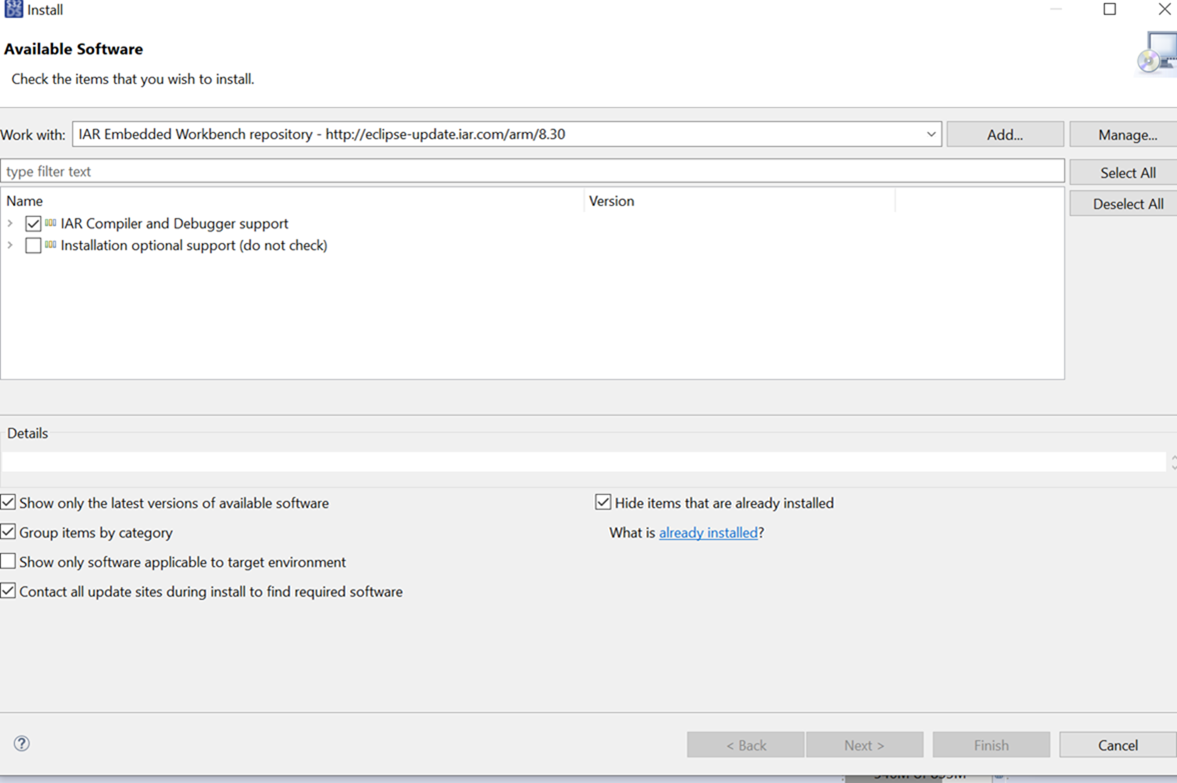The width and height of the screenshot is (1177, 783).
Task: Select Installation optional support (do not check) row
Action: (x=194, y=245)
